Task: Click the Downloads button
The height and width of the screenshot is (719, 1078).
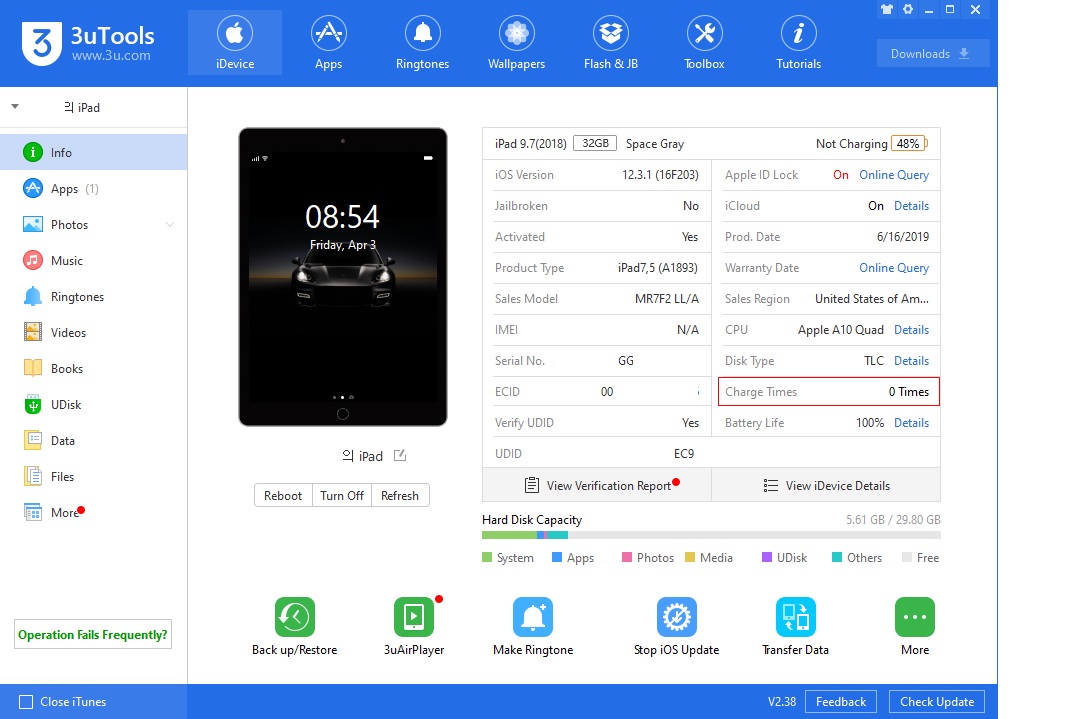Action: (933, 54)
